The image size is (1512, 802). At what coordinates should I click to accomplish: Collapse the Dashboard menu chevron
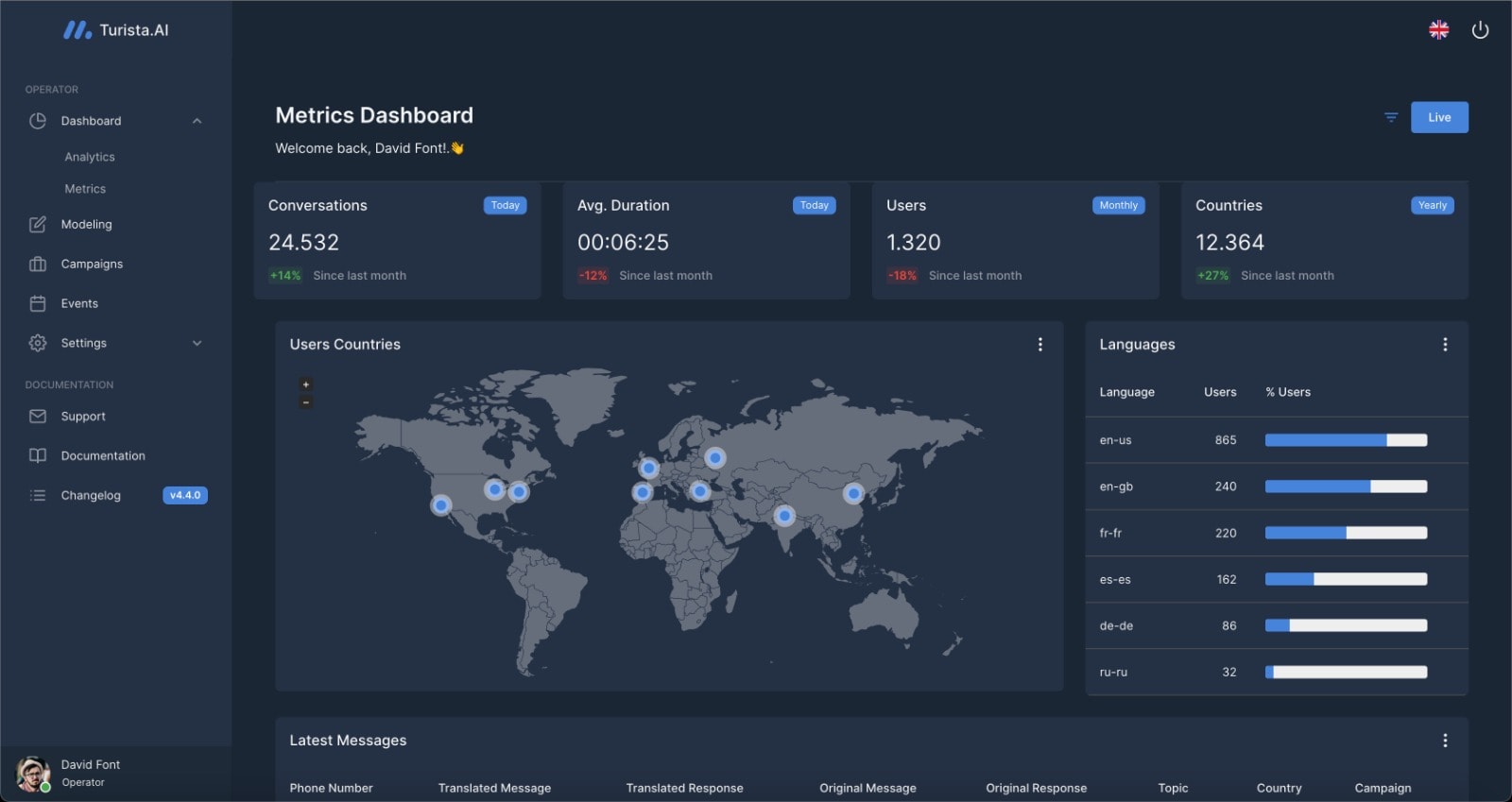tap(197, 121)
